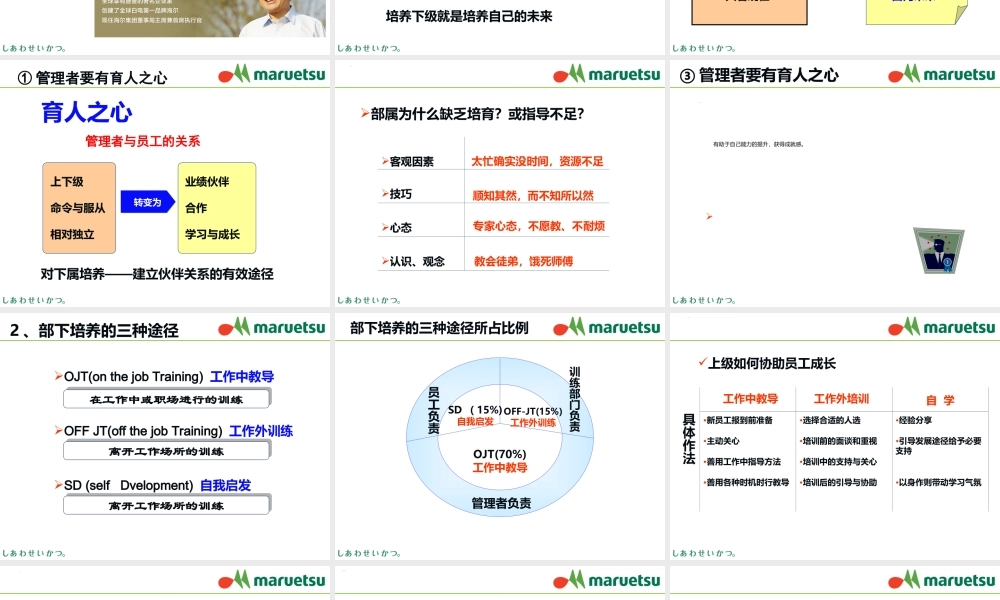
Task: Click bullet 经验分享
Action: pos(913,420)
